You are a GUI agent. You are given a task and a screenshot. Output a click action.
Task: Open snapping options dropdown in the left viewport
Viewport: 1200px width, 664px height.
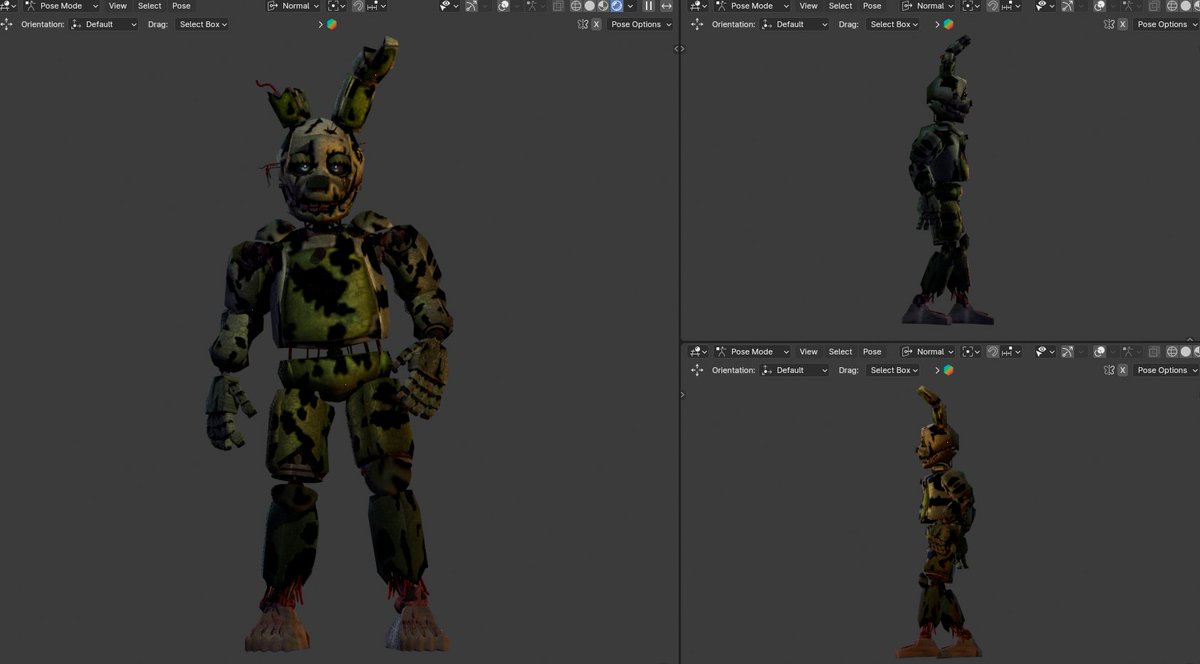click(x=377, y=6)
